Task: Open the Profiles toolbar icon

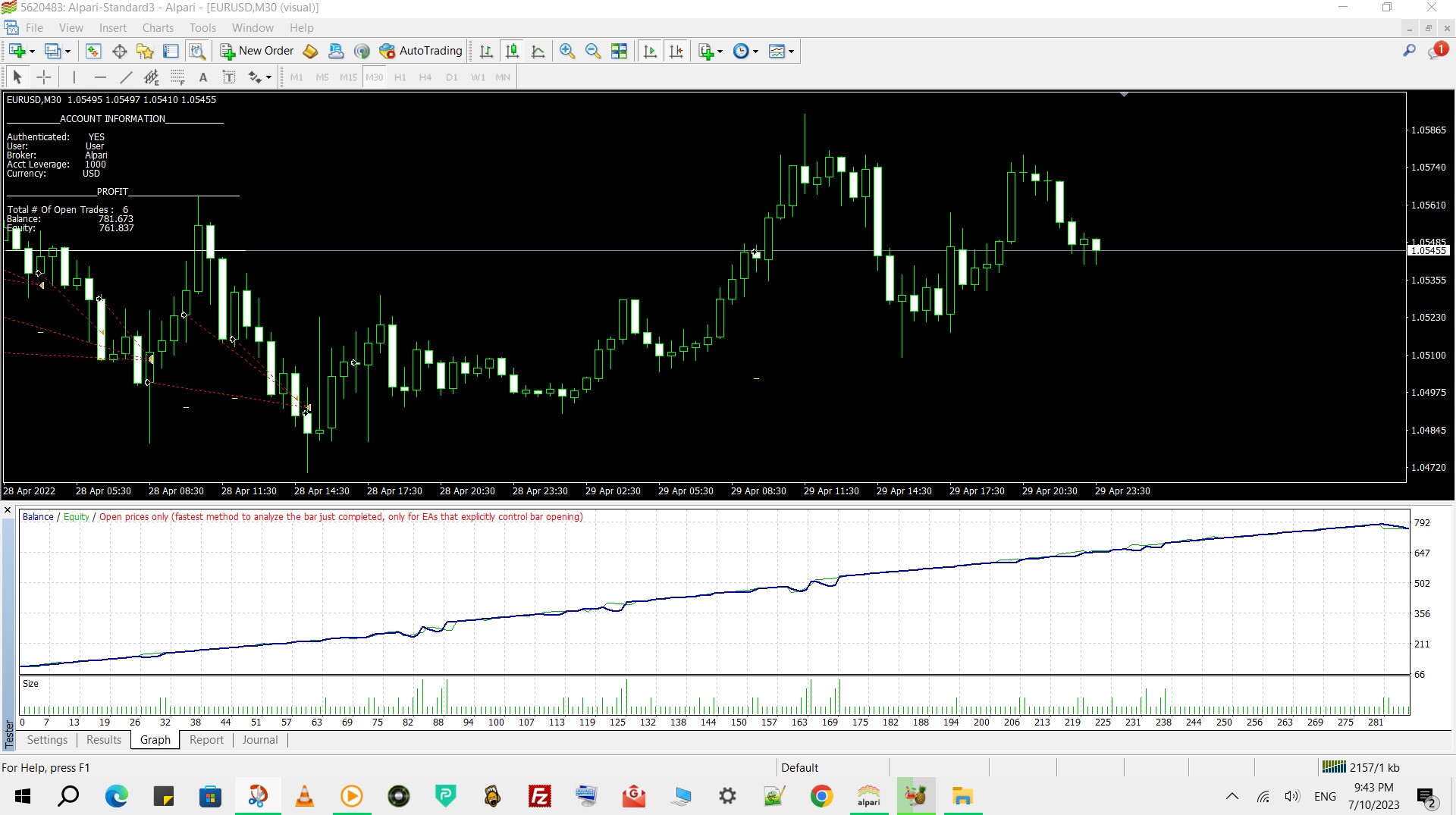Action: [x=52, y=51]
